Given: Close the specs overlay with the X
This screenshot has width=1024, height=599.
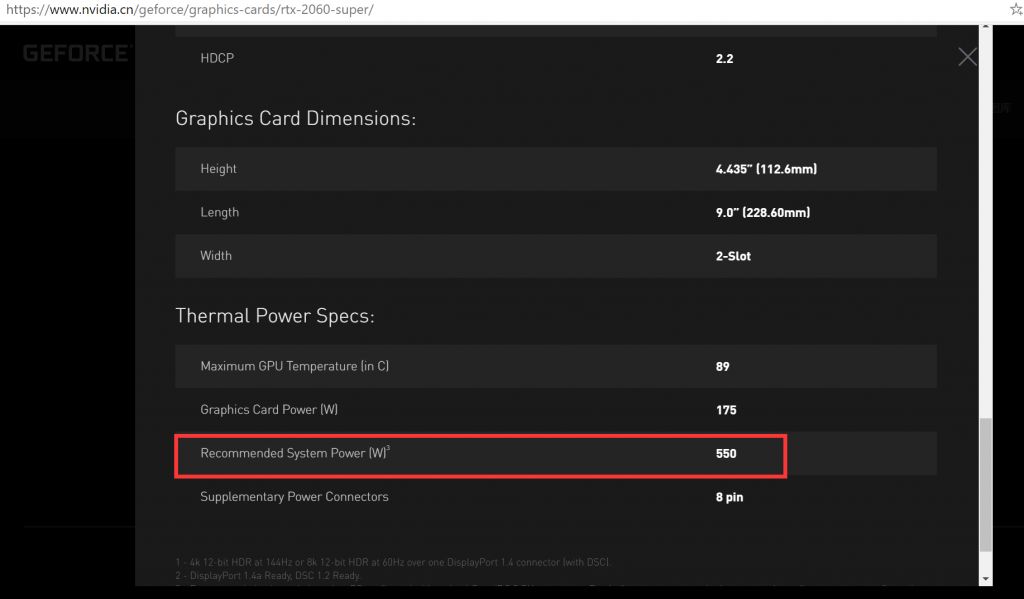Looking at the screenshot, I should click(967, 57).
